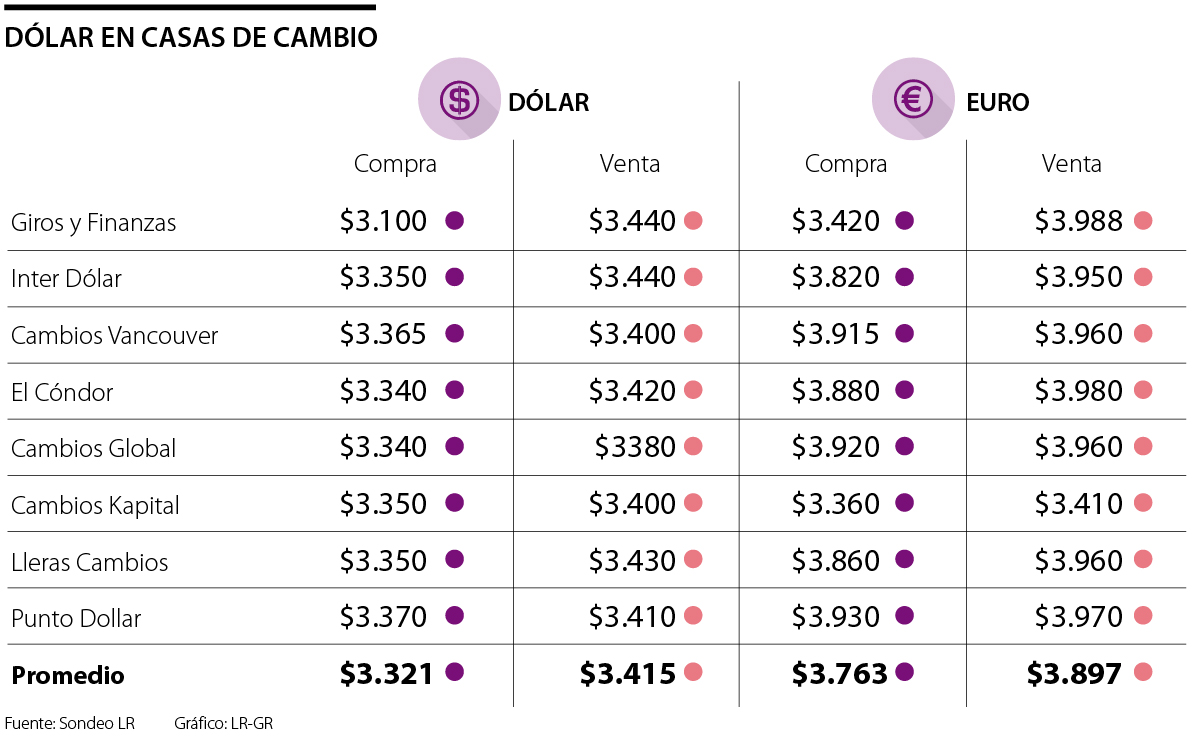Click pink dot next to El Cóndor $3.980
The image size is (1200, 736).
[x=1144, y=390]
